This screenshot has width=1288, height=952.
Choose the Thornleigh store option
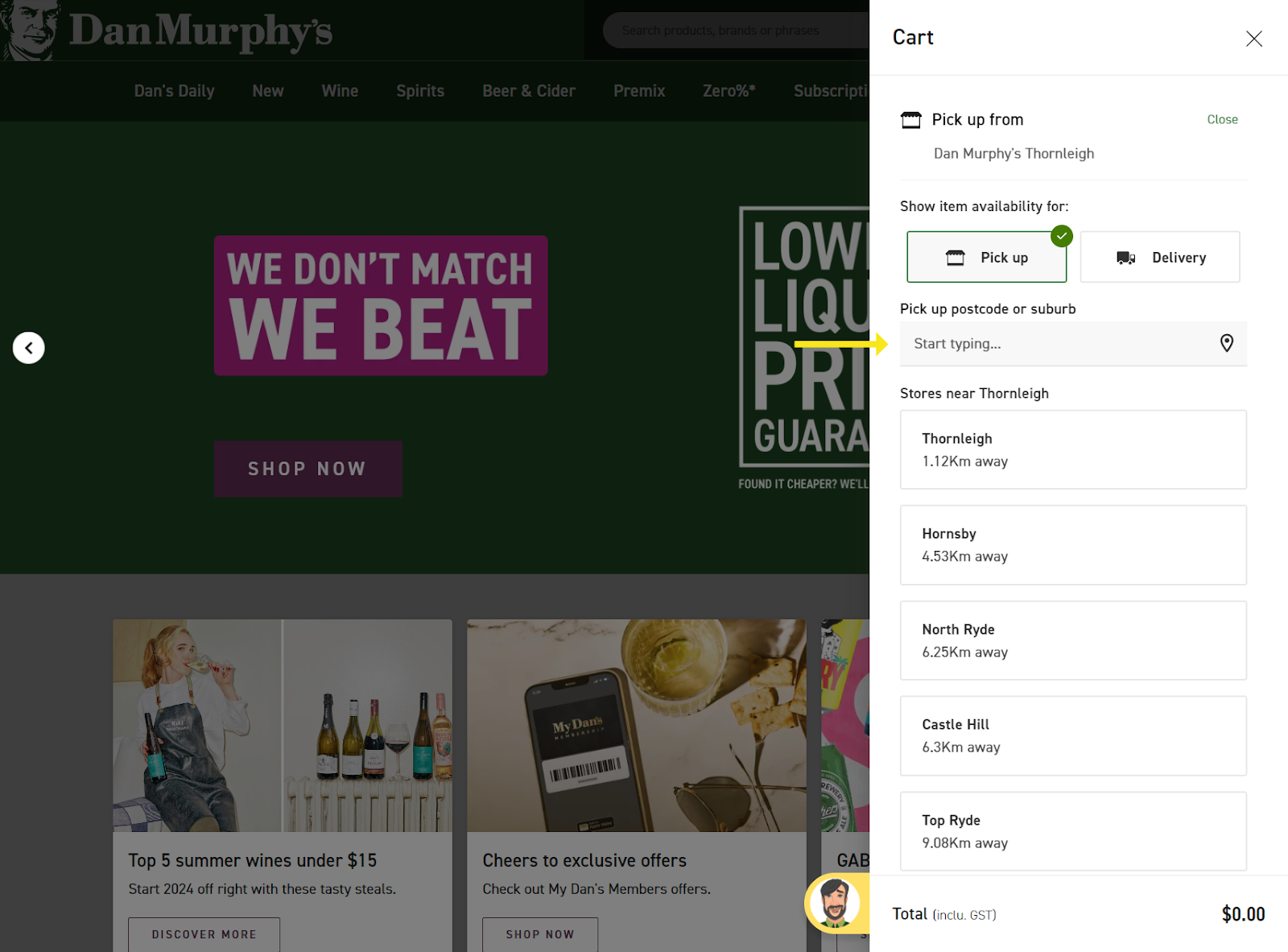[x=1073, y=449]
